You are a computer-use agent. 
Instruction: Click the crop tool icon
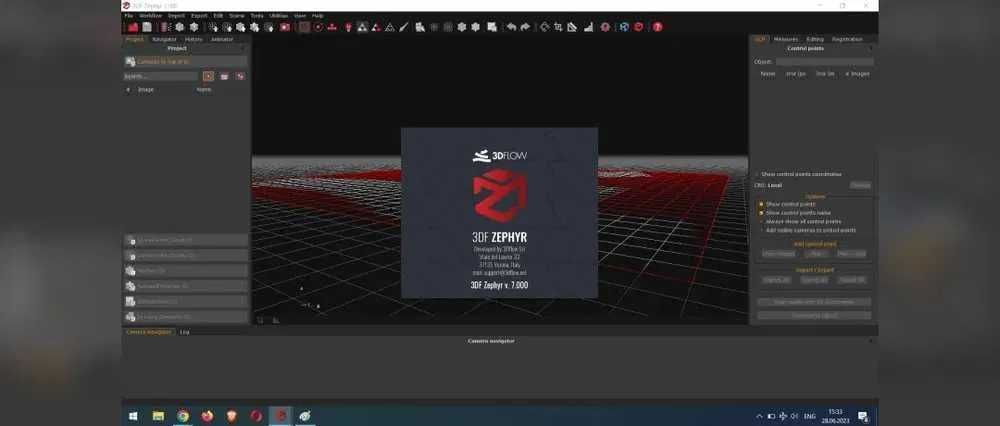coord(558,27)
